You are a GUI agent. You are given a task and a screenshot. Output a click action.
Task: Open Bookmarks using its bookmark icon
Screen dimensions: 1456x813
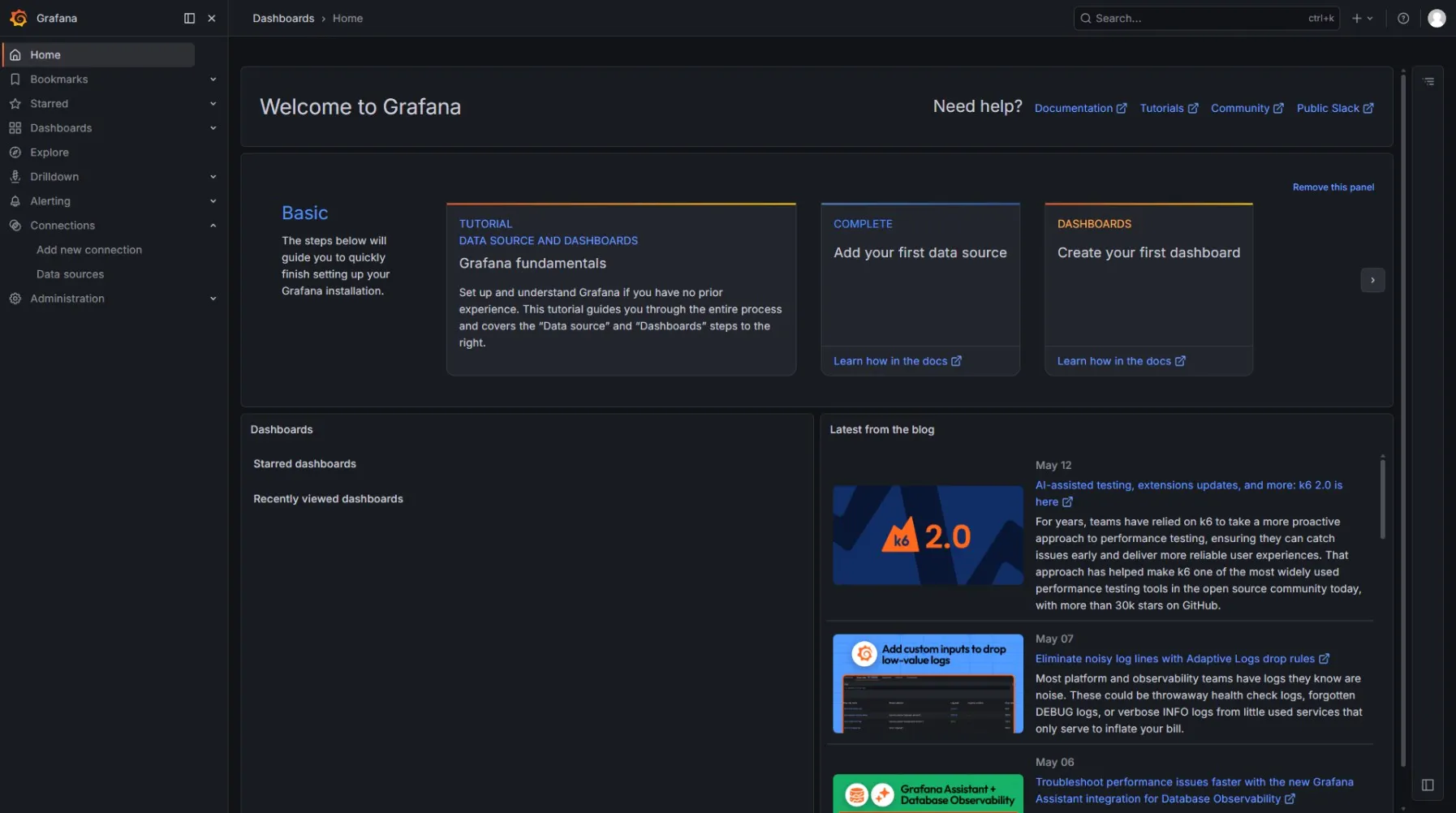point(15,79)
